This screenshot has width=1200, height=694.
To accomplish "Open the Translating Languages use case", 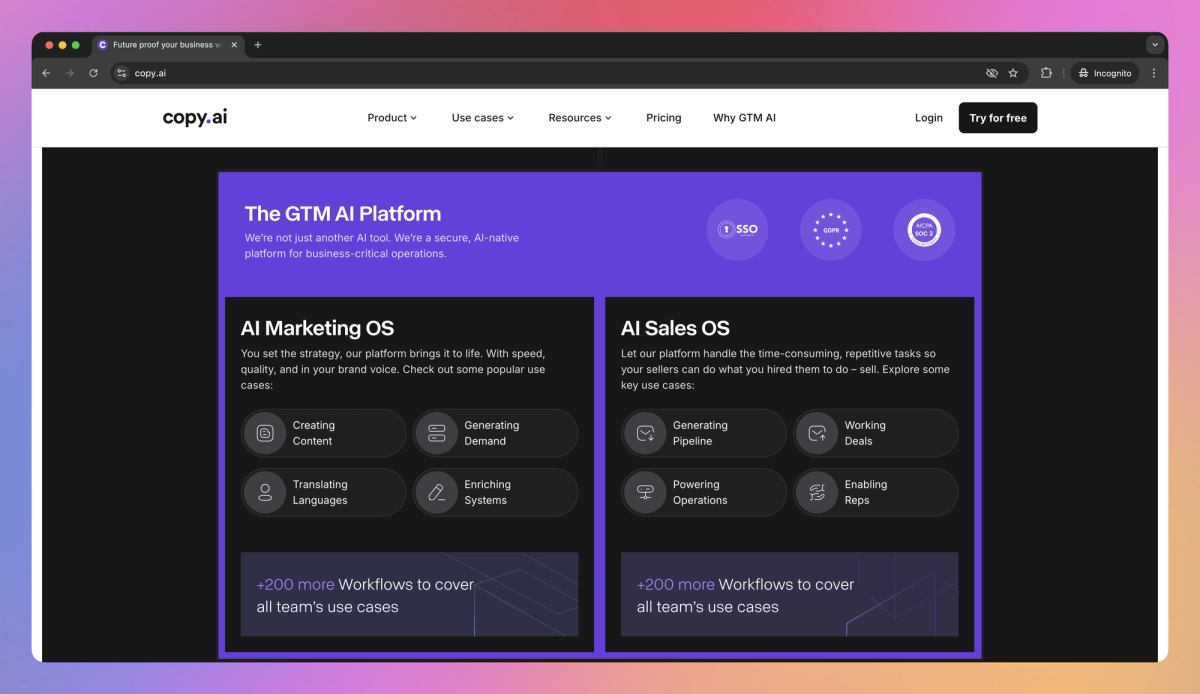I will (x=324, y=492).
